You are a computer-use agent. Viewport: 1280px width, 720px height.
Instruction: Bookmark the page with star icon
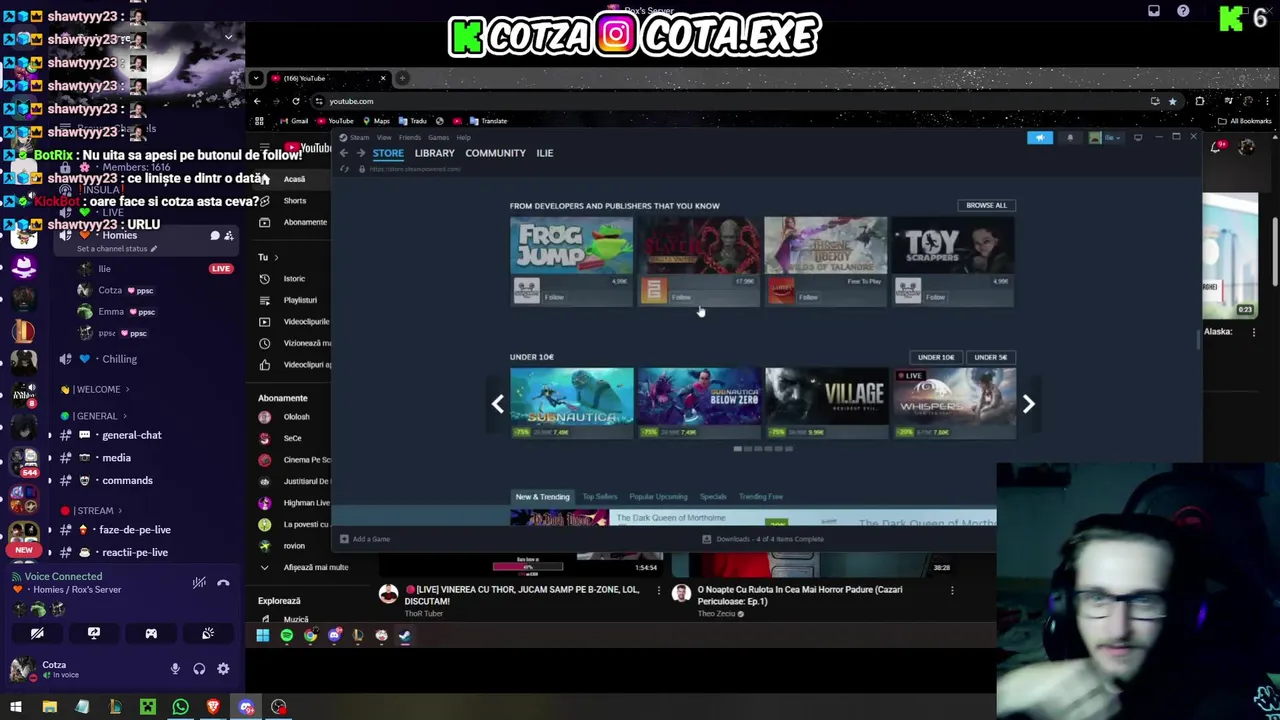click(1172, 101)
